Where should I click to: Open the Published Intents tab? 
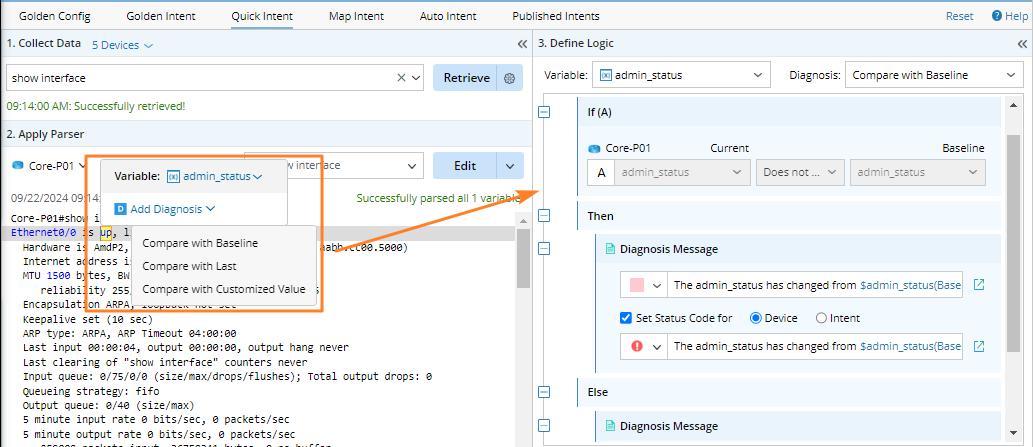(556, 16)
